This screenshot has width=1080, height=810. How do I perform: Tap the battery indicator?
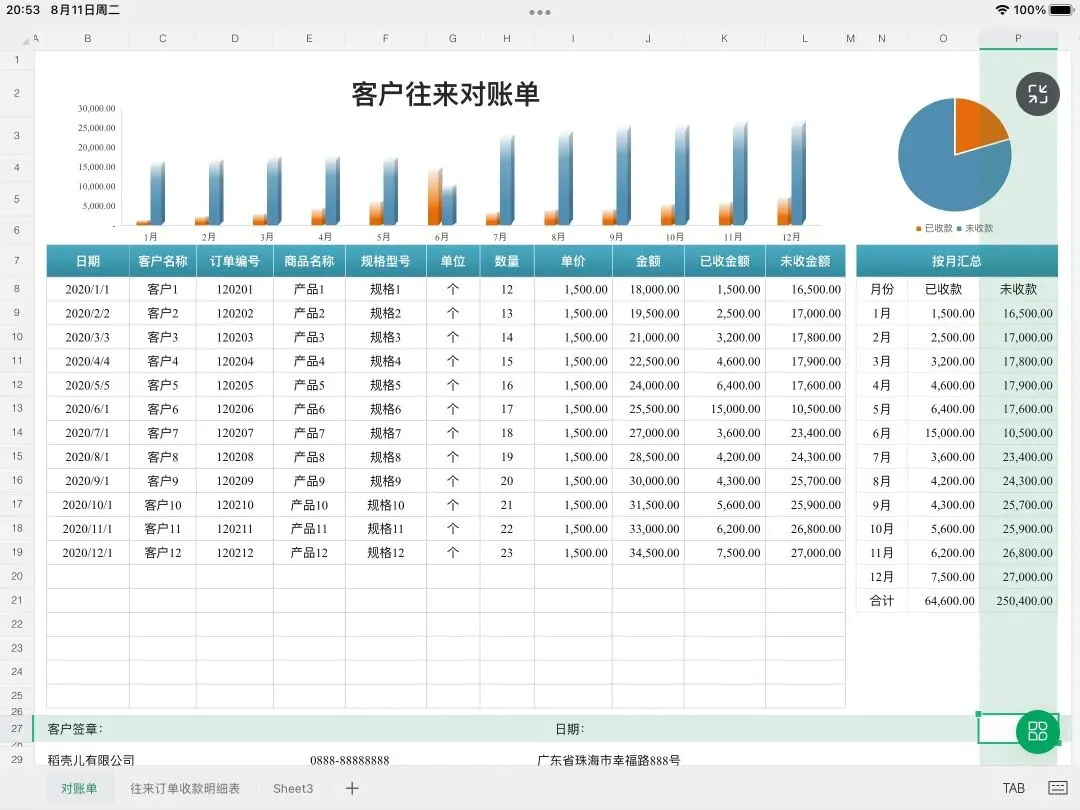point(1063,10)
